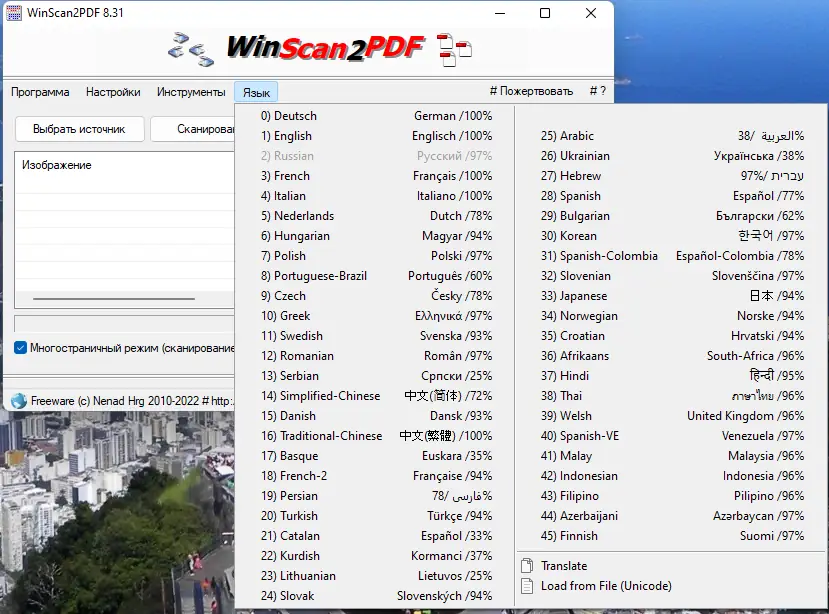Choose 12) Romanian language

pyautogui.click(x=376, y=356)
